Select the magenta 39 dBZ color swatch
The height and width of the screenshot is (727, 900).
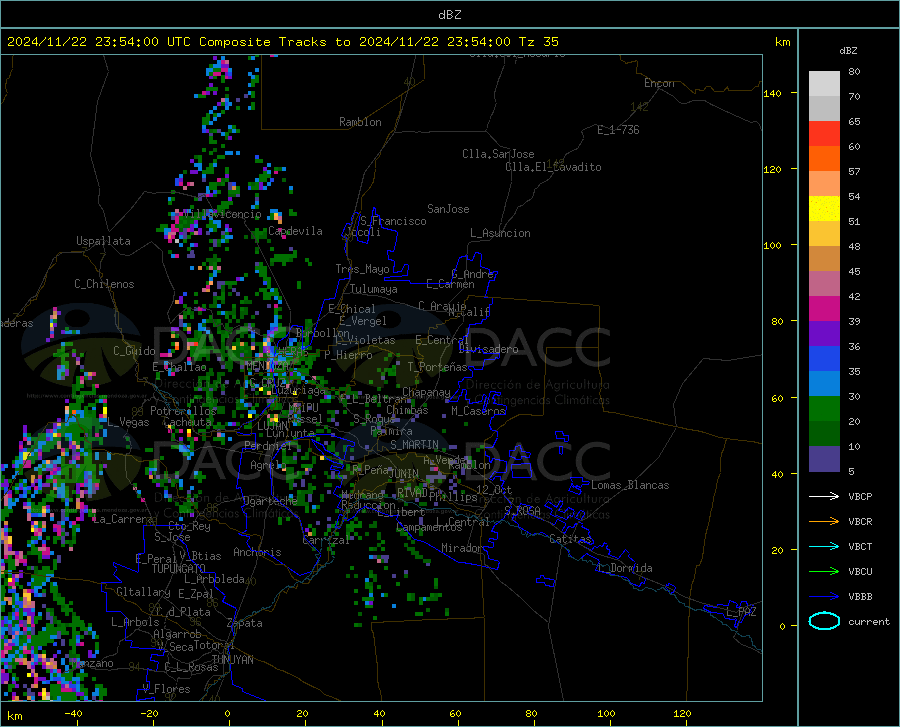tap(824, 309)
